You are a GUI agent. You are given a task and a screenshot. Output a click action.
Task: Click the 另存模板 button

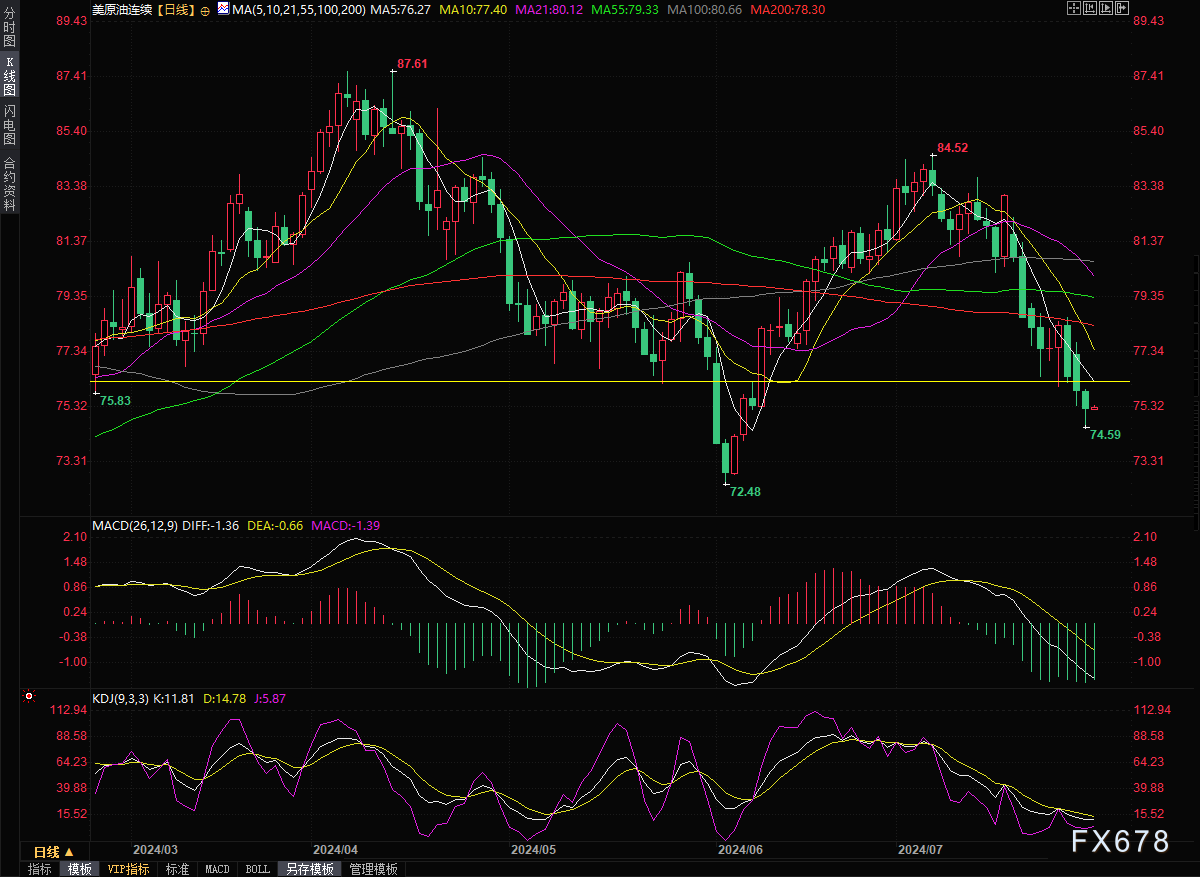[x=309, y=869]
